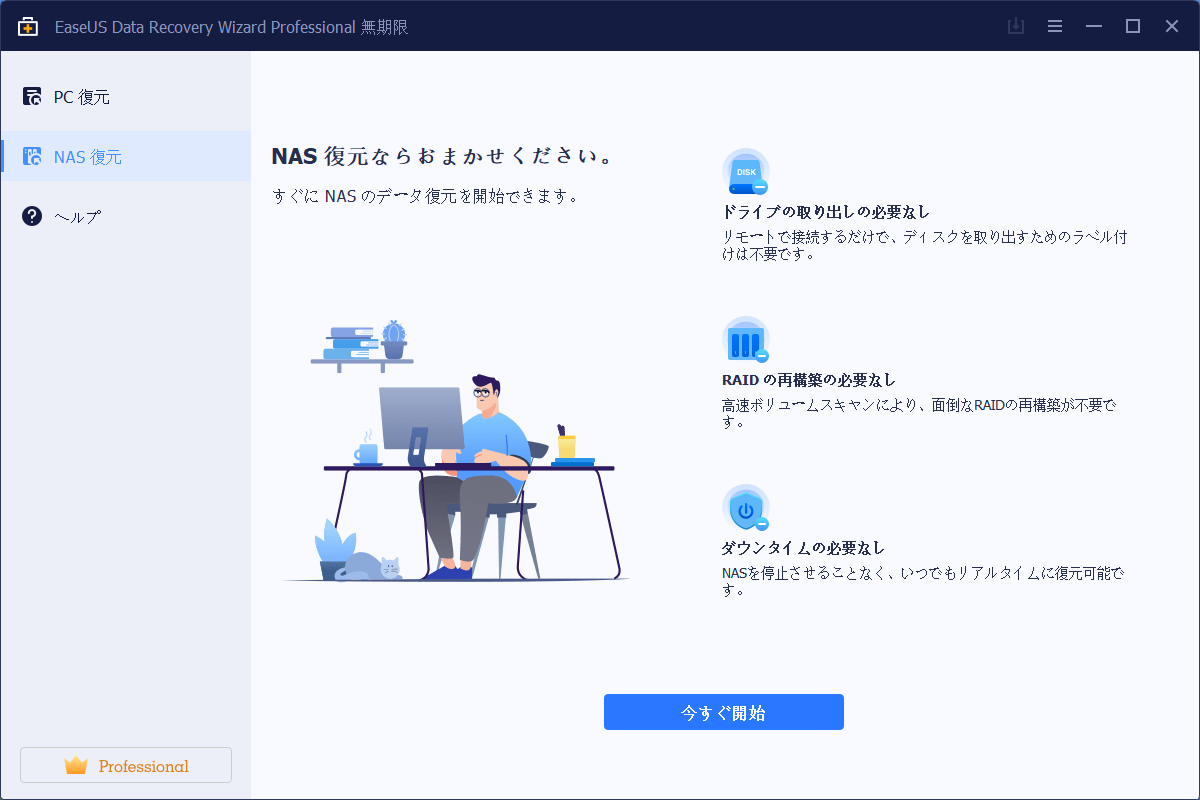
Task: Click the RAID の再構築の必要なし heading
Action: click(808, 380)
